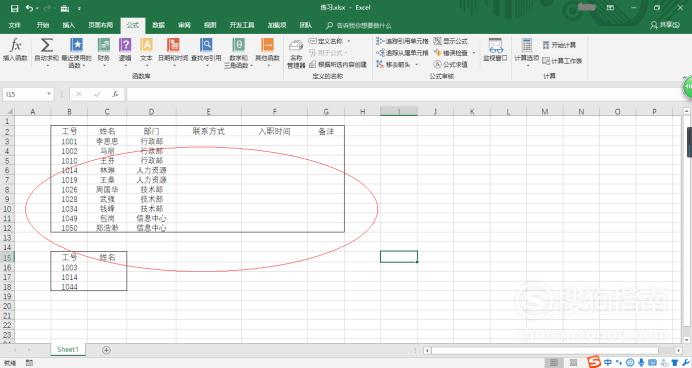Click the Undo arrow icon
Screen dimensions: 692x368
point(29,8)
